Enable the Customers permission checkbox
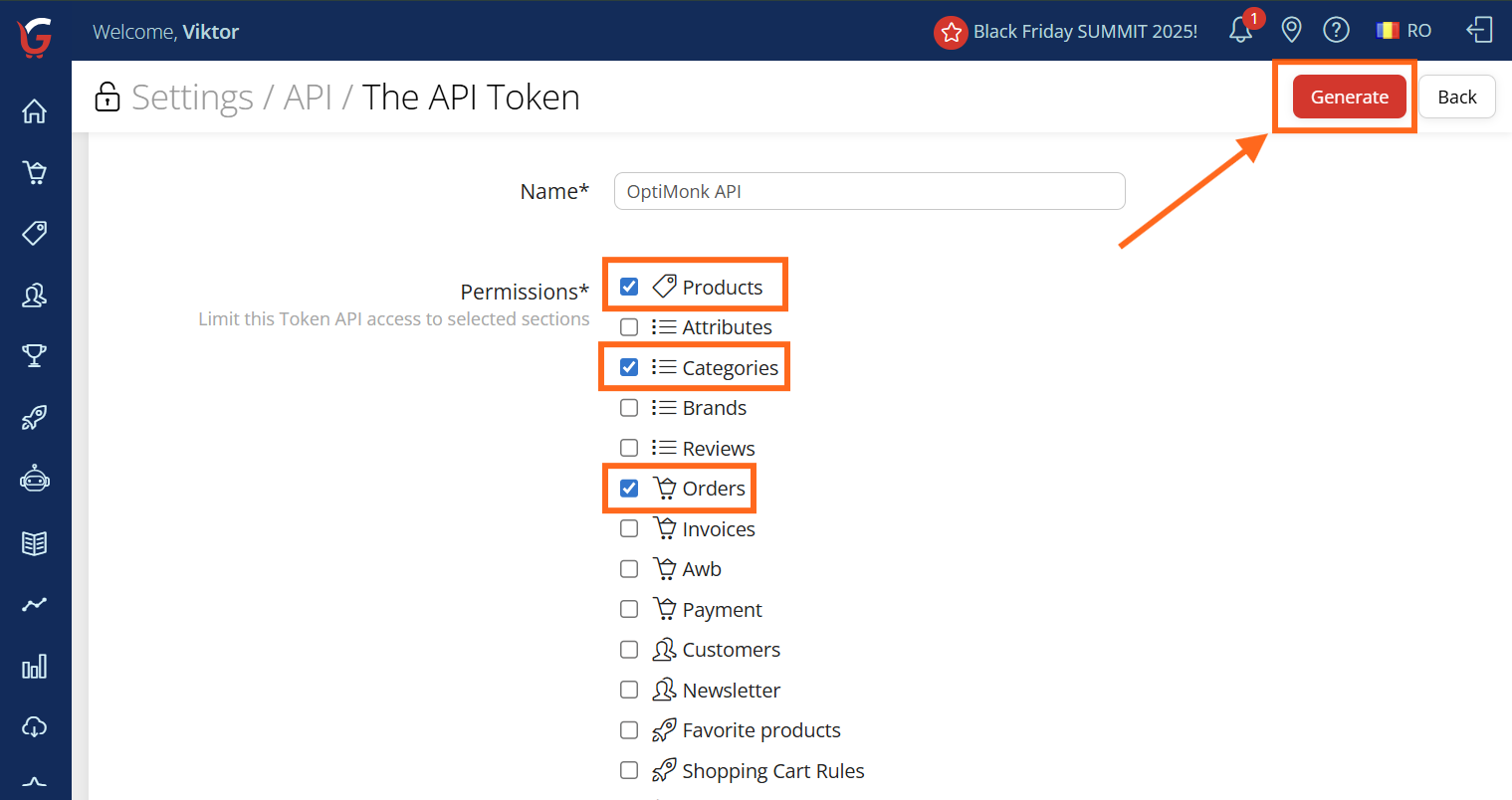Image resolution: width=1512 pixels, height=800 pixels. click(x=629, y=650)
